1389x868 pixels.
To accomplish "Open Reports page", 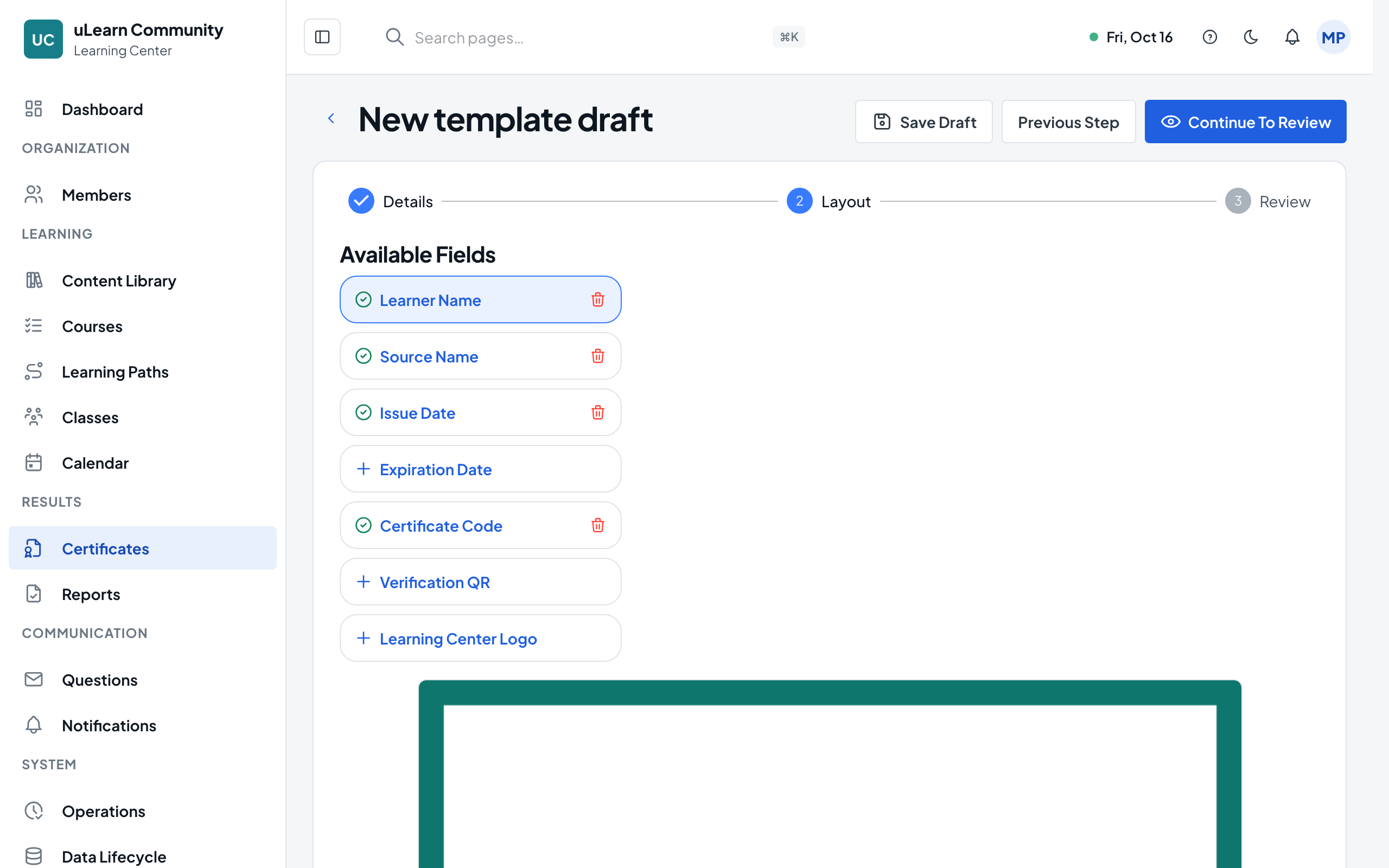I will coord(142,594).
